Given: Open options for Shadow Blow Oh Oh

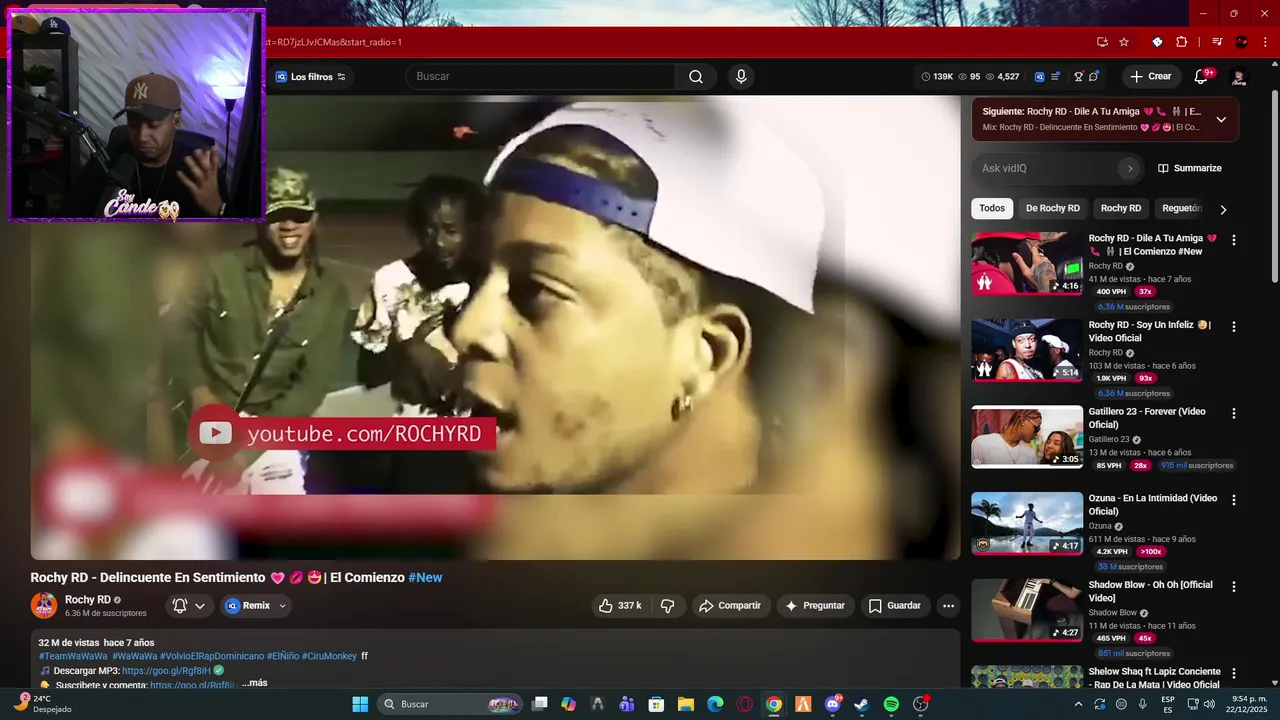Looking at the screenshot, I should coord(1233,587).
